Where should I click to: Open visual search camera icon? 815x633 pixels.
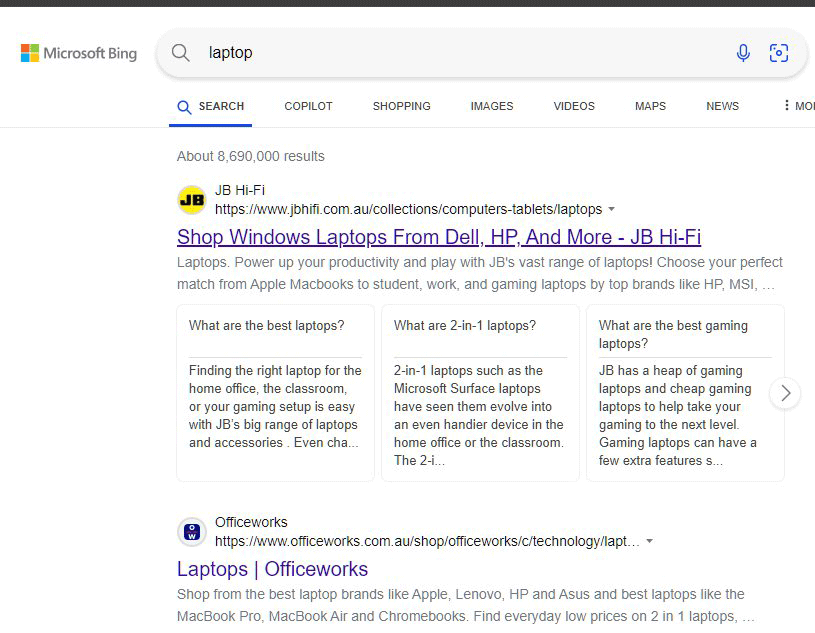click(x=779, y=52)
